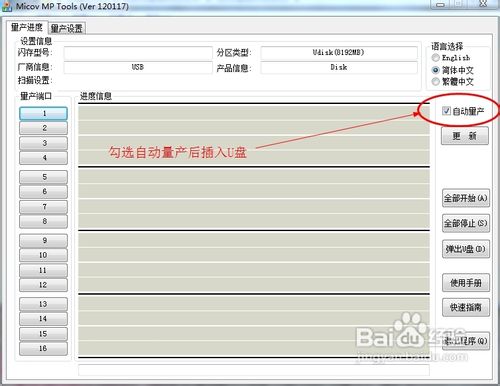Screen dimensions: 500x386
Task: Click port button 5
Action: point(44,177)
